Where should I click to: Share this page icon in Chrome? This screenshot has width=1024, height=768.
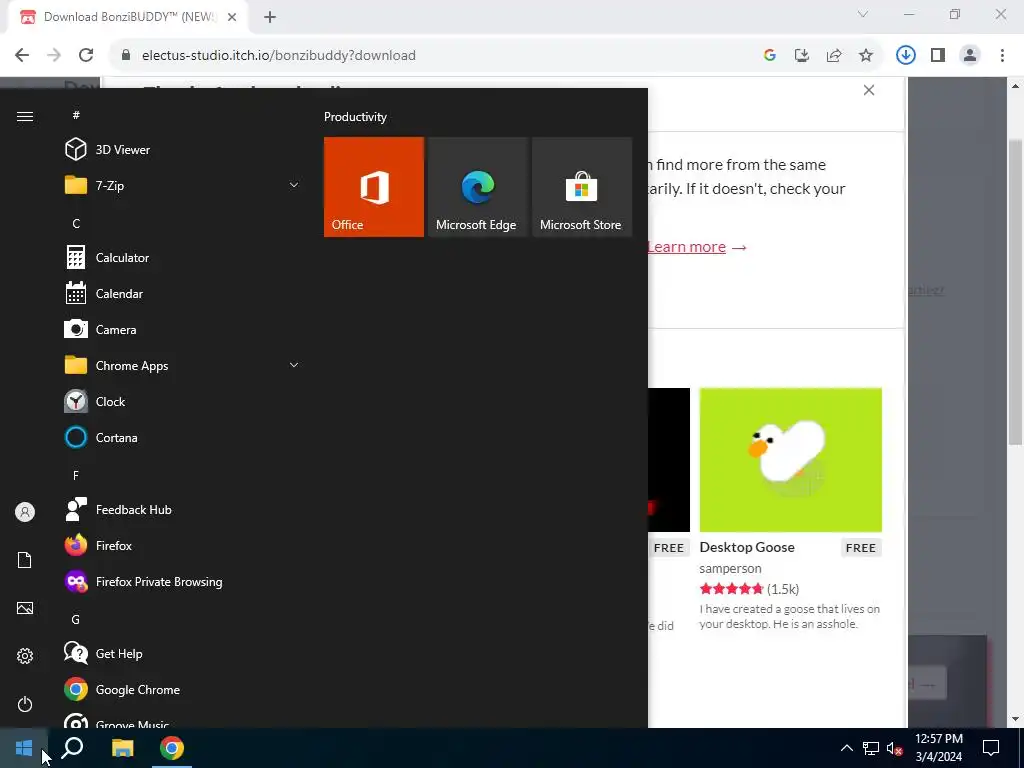(x=833, y=56)
